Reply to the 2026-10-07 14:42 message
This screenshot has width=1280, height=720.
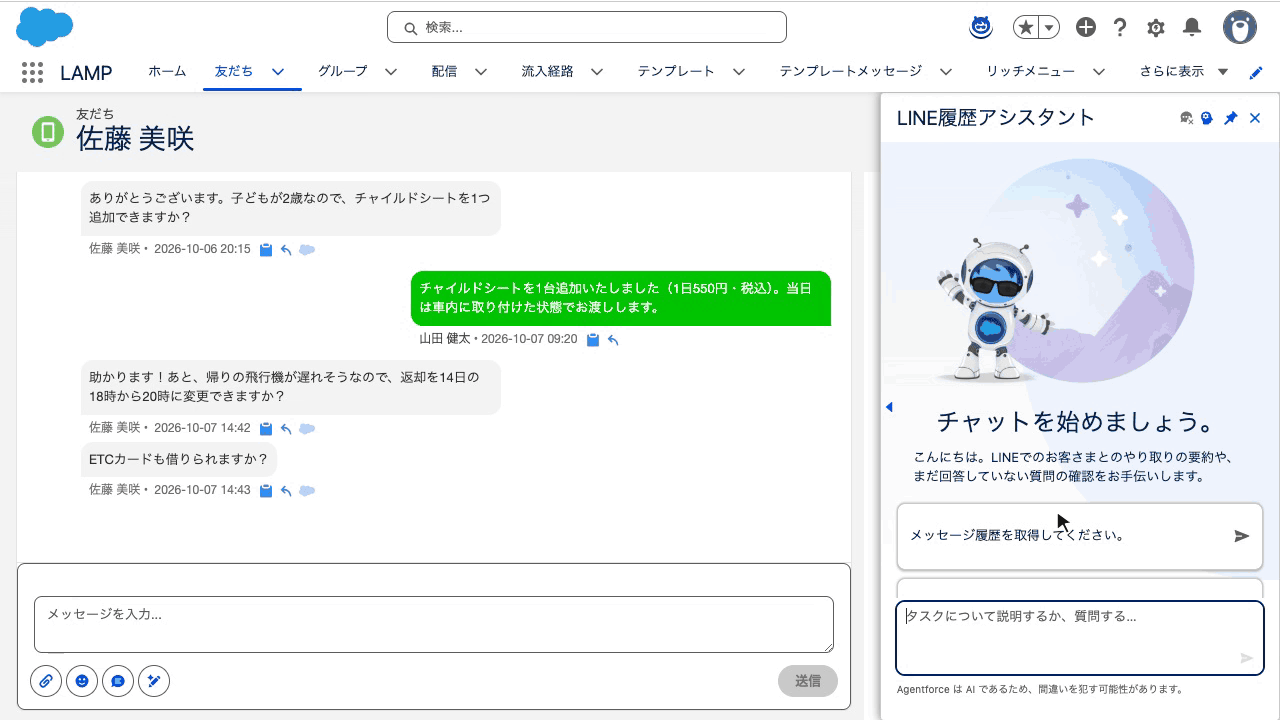[x=286, y=428]
